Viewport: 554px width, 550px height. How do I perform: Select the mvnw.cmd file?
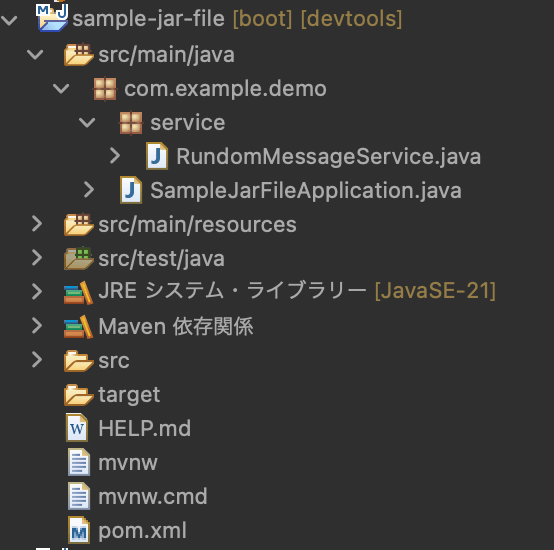pos(137,496)
